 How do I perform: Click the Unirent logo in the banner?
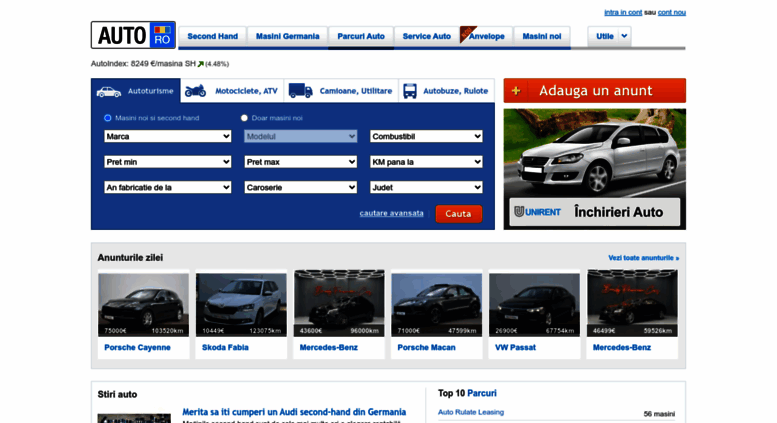point(537,212)
